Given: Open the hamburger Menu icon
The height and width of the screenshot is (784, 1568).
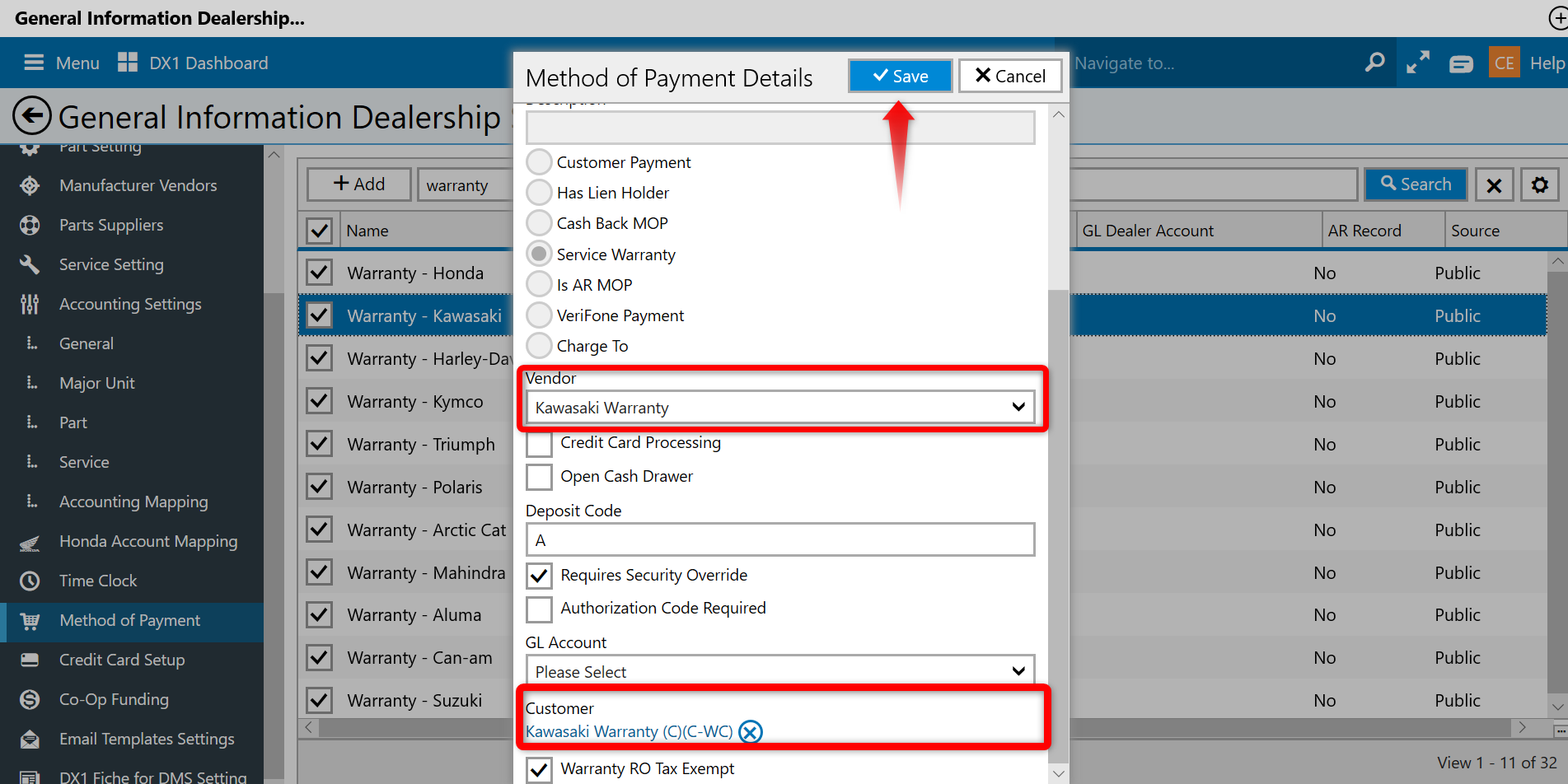Looking at the screenshot, I should click(34, 63).
